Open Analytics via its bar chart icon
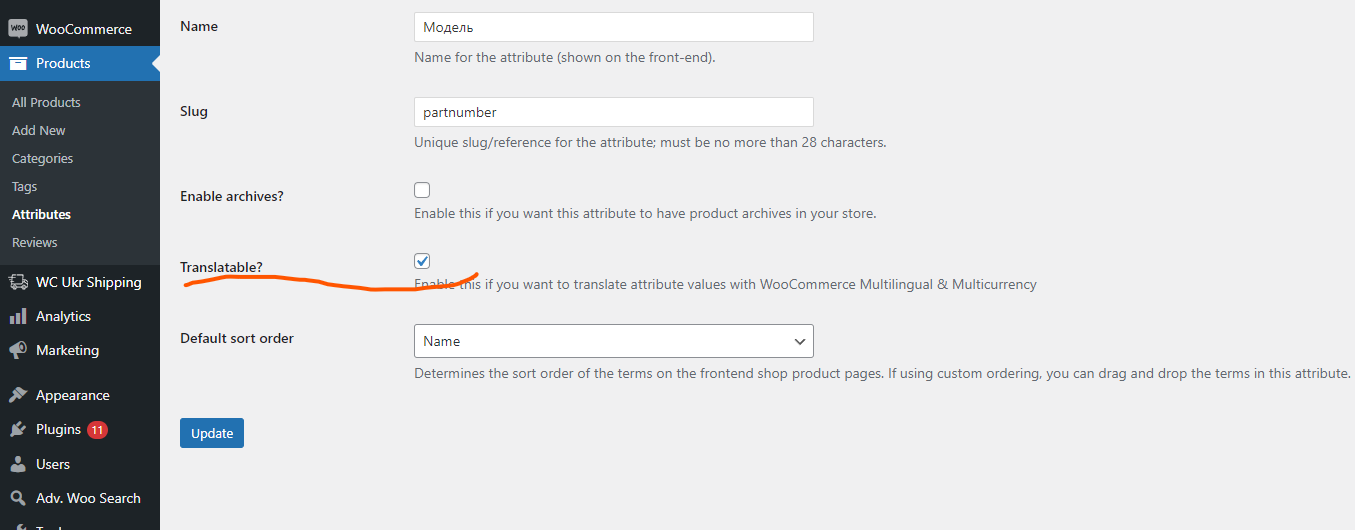Screen dimensions: 1355x530 click(x=18, y=316)
